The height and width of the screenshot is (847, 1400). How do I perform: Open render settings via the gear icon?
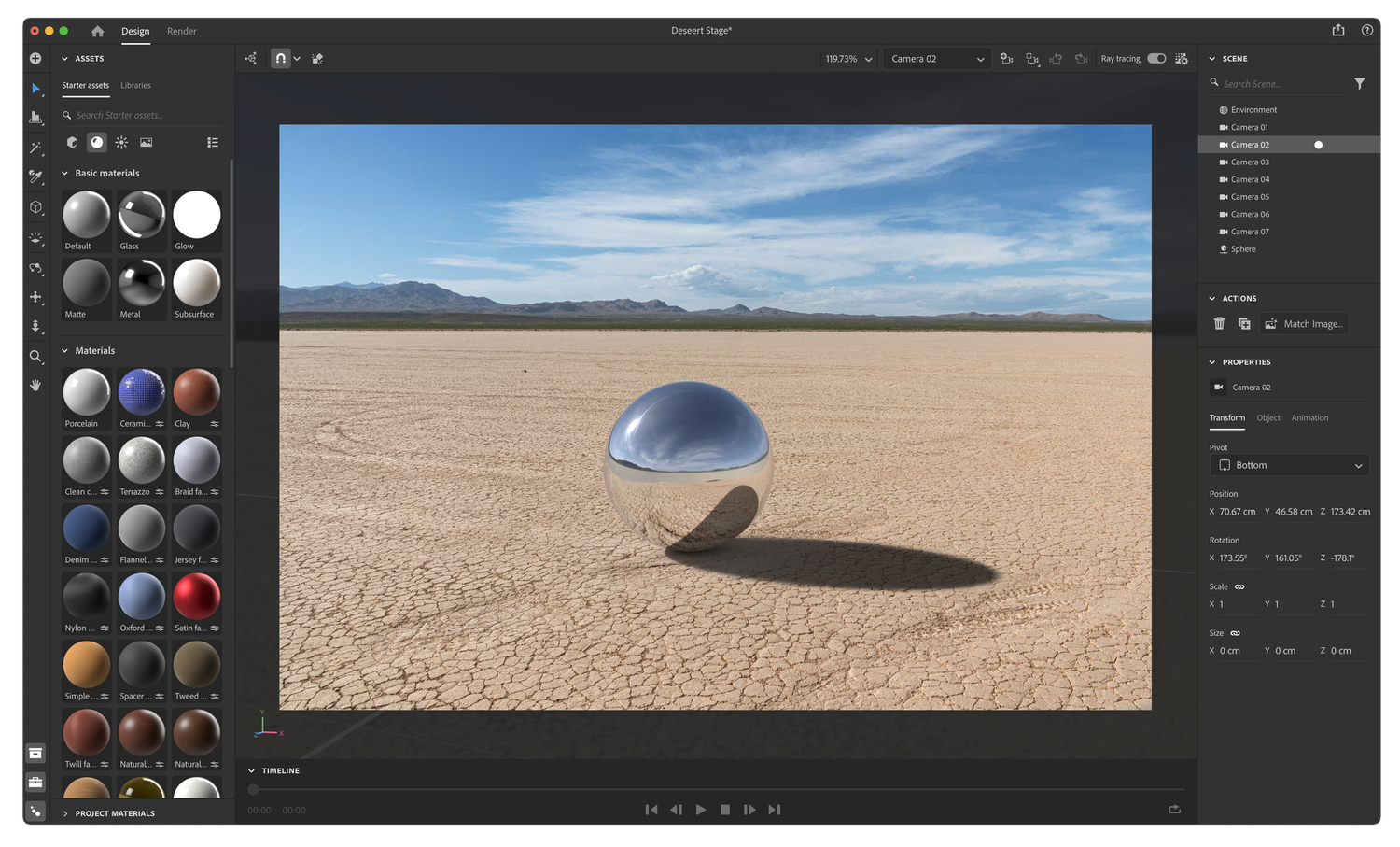click(1181, 58)
